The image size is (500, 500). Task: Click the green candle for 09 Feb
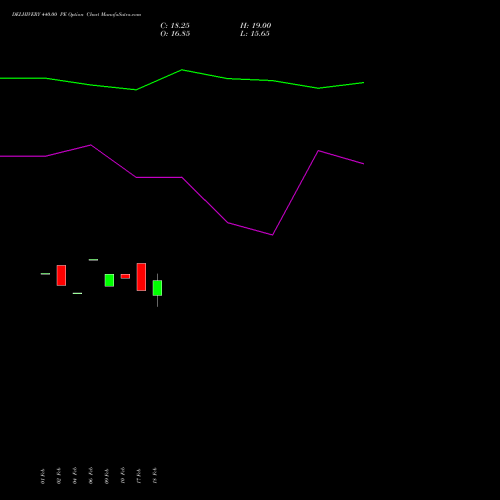(x=109, y=280)
